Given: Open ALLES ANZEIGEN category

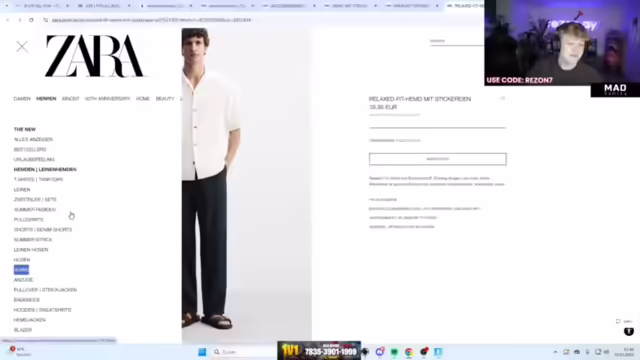Looking at the screenshot, I should 33,140.
